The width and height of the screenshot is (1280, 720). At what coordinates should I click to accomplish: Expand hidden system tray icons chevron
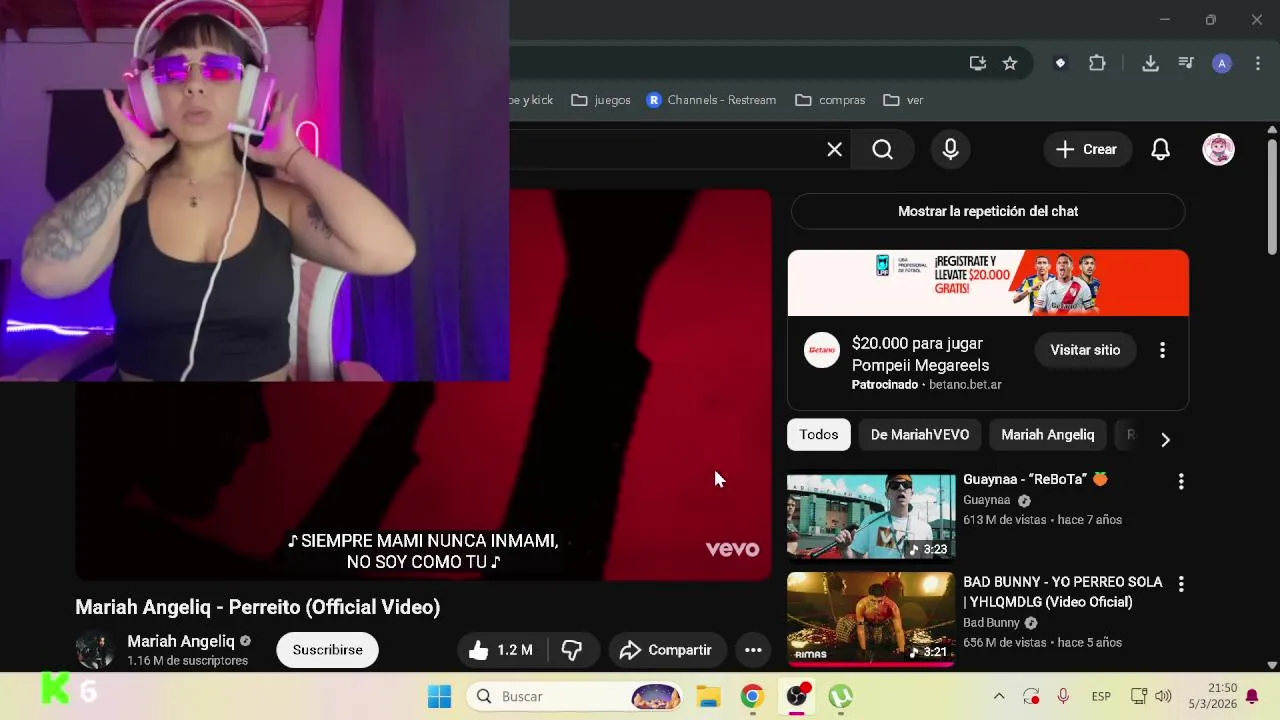click(x=998, y=696)
